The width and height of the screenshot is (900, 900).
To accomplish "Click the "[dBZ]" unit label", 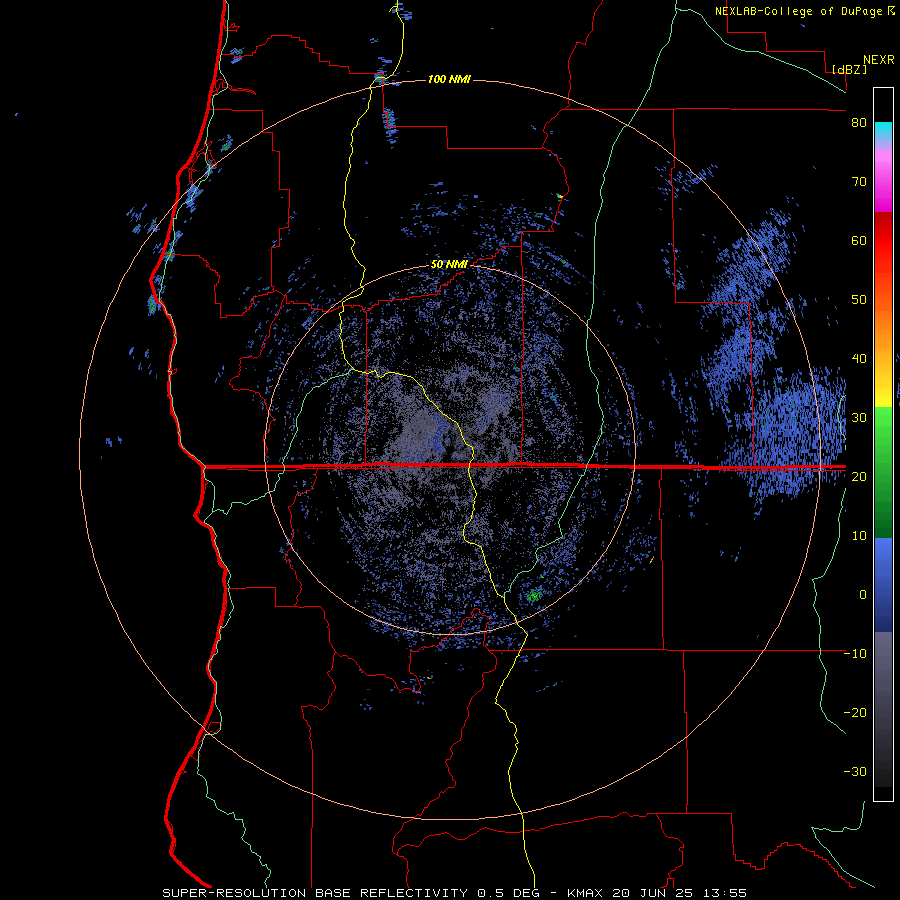I will point(849,70).
